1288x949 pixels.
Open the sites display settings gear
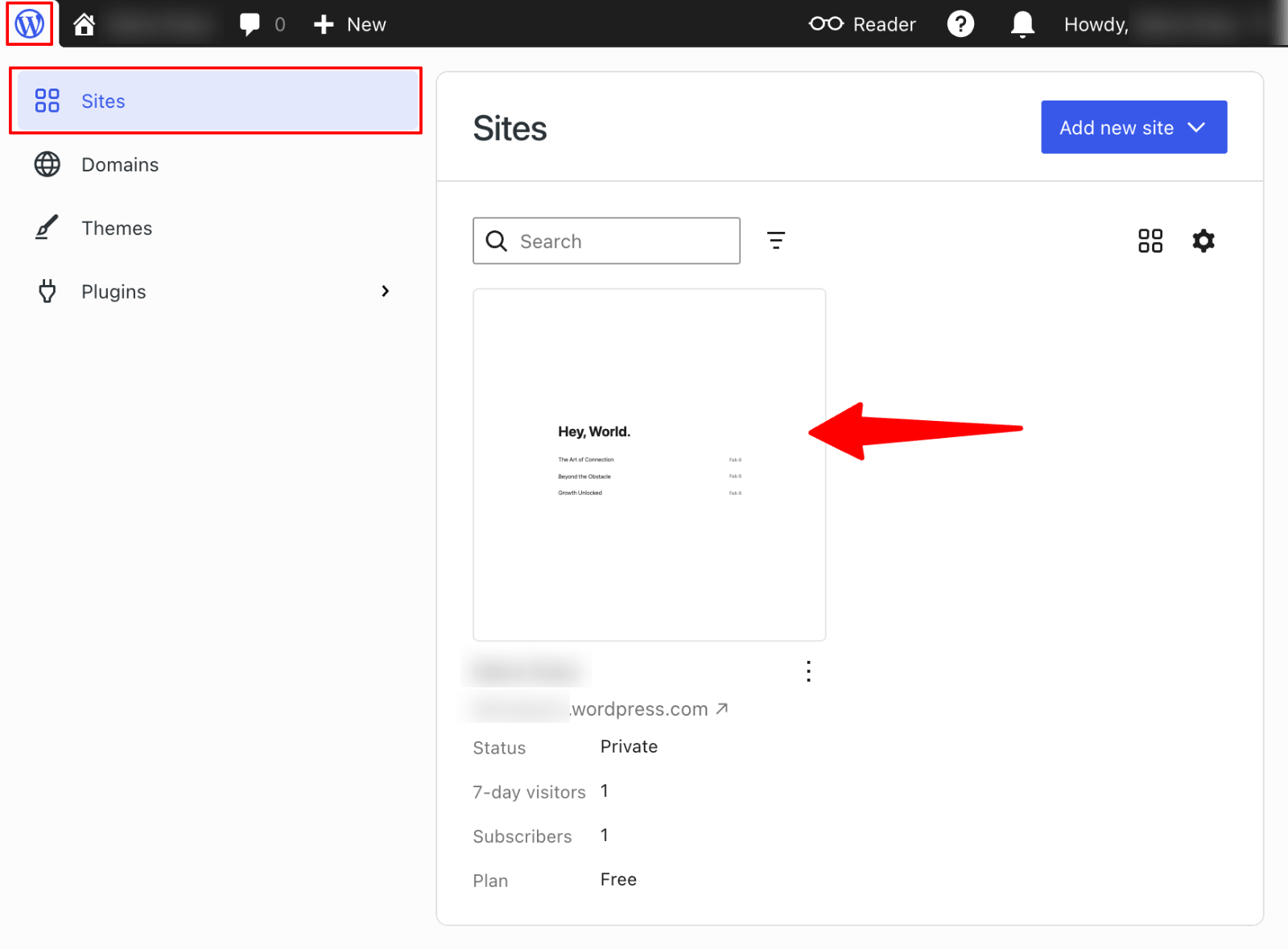click(1203, 240)
